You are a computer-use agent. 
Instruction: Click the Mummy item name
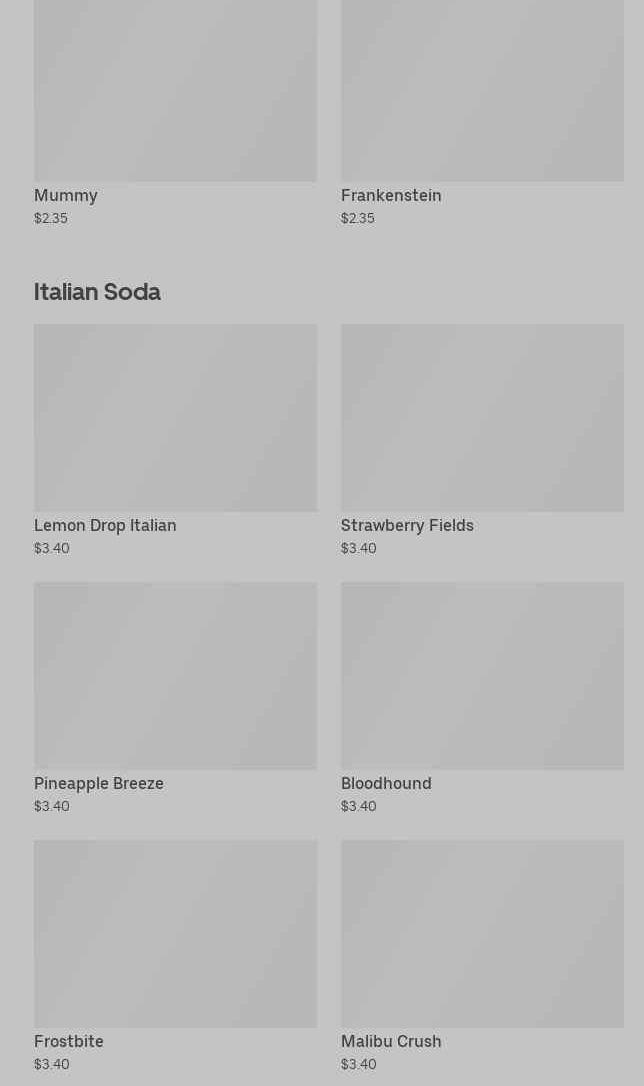click(x=66, y=196)
